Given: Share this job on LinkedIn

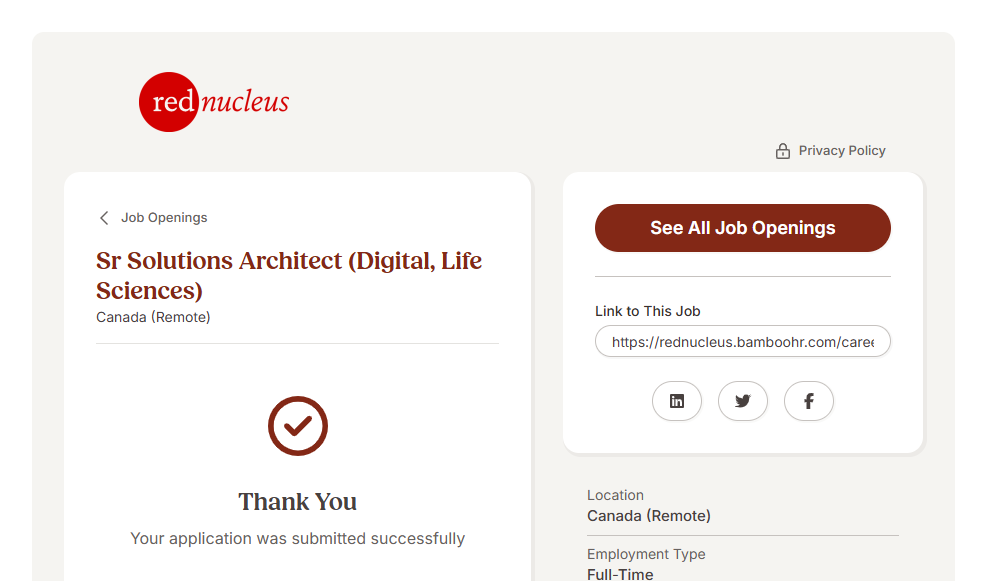Looking at the screenshot, I should 677,401.
